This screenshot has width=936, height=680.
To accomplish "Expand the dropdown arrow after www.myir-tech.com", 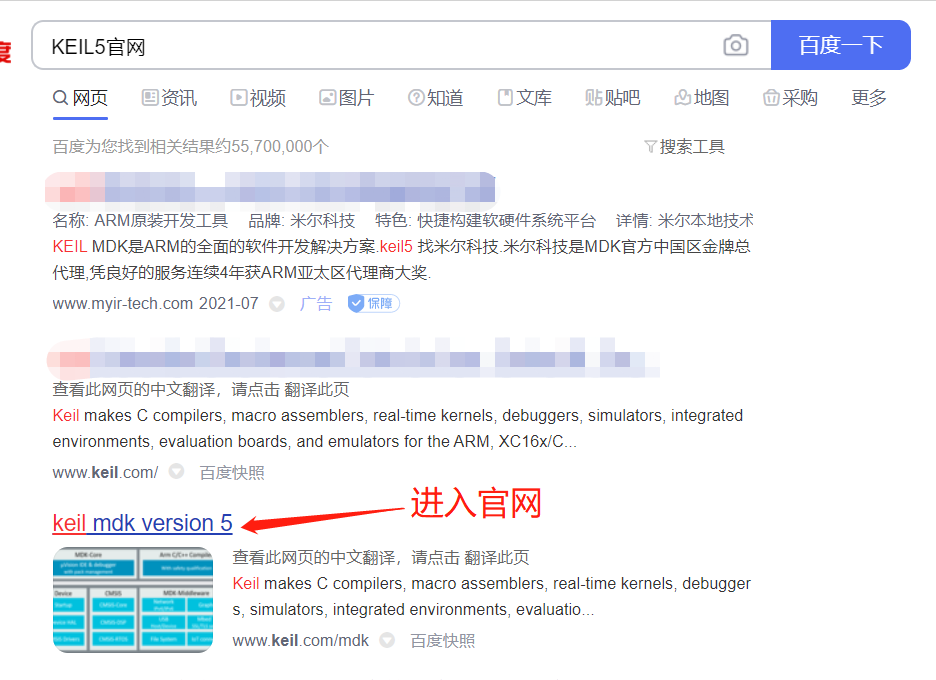I will point(276,304).
